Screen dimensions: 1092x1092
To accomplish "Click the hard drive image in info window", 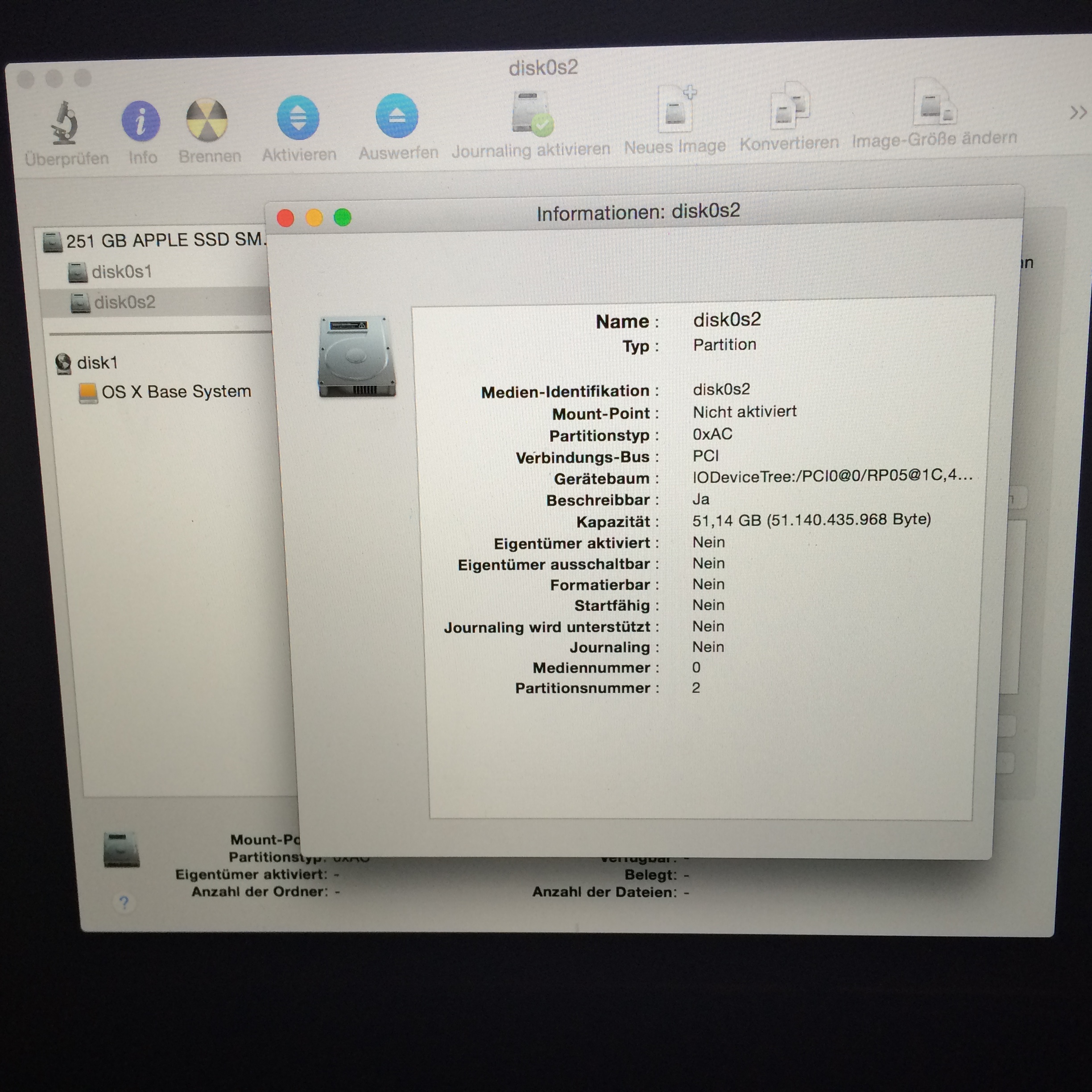I will tap(356, 356).
